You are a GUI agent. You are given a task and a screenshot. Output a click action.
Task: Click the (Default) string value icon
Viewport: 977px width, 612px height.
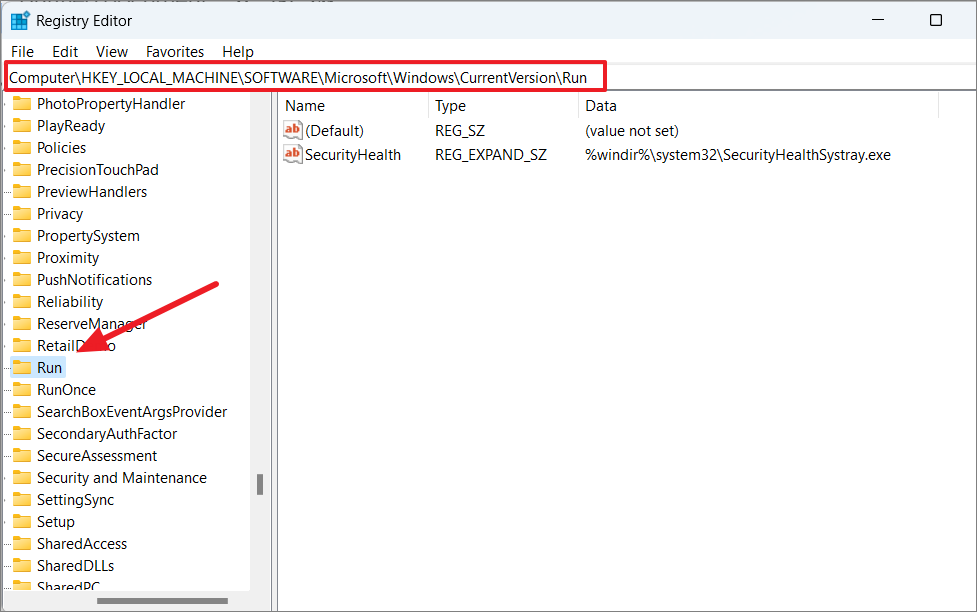point(292,130)
